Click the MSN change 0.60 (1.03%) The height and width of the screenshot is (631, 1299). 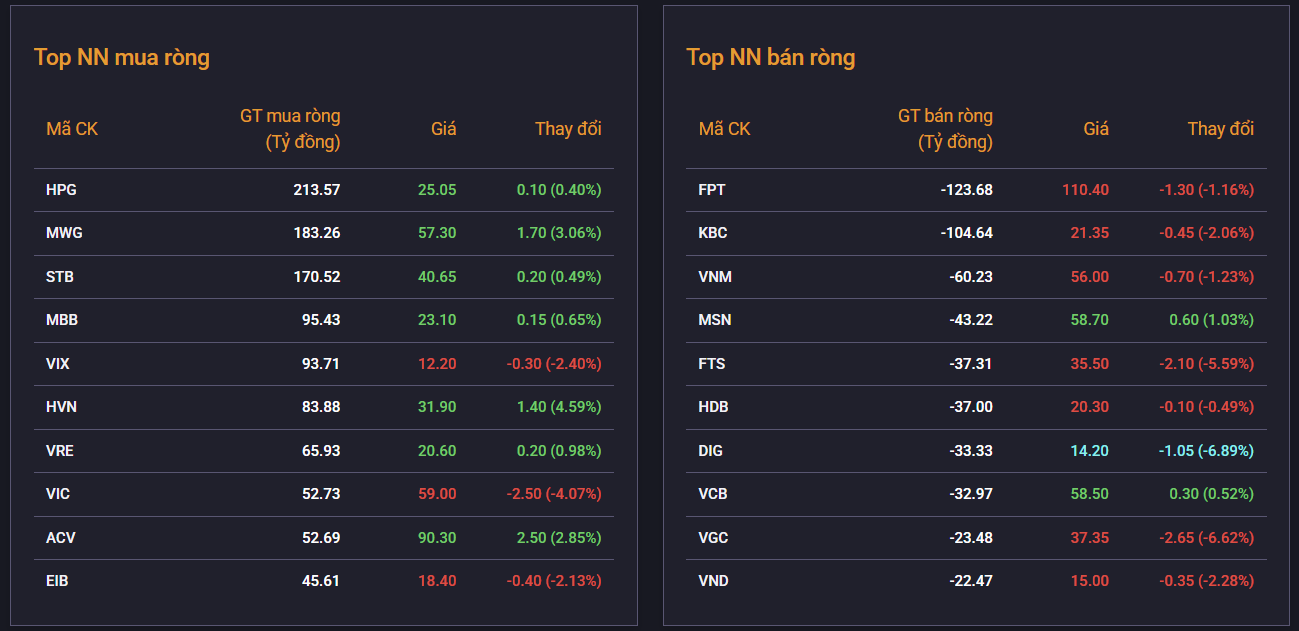point(1212,320)
